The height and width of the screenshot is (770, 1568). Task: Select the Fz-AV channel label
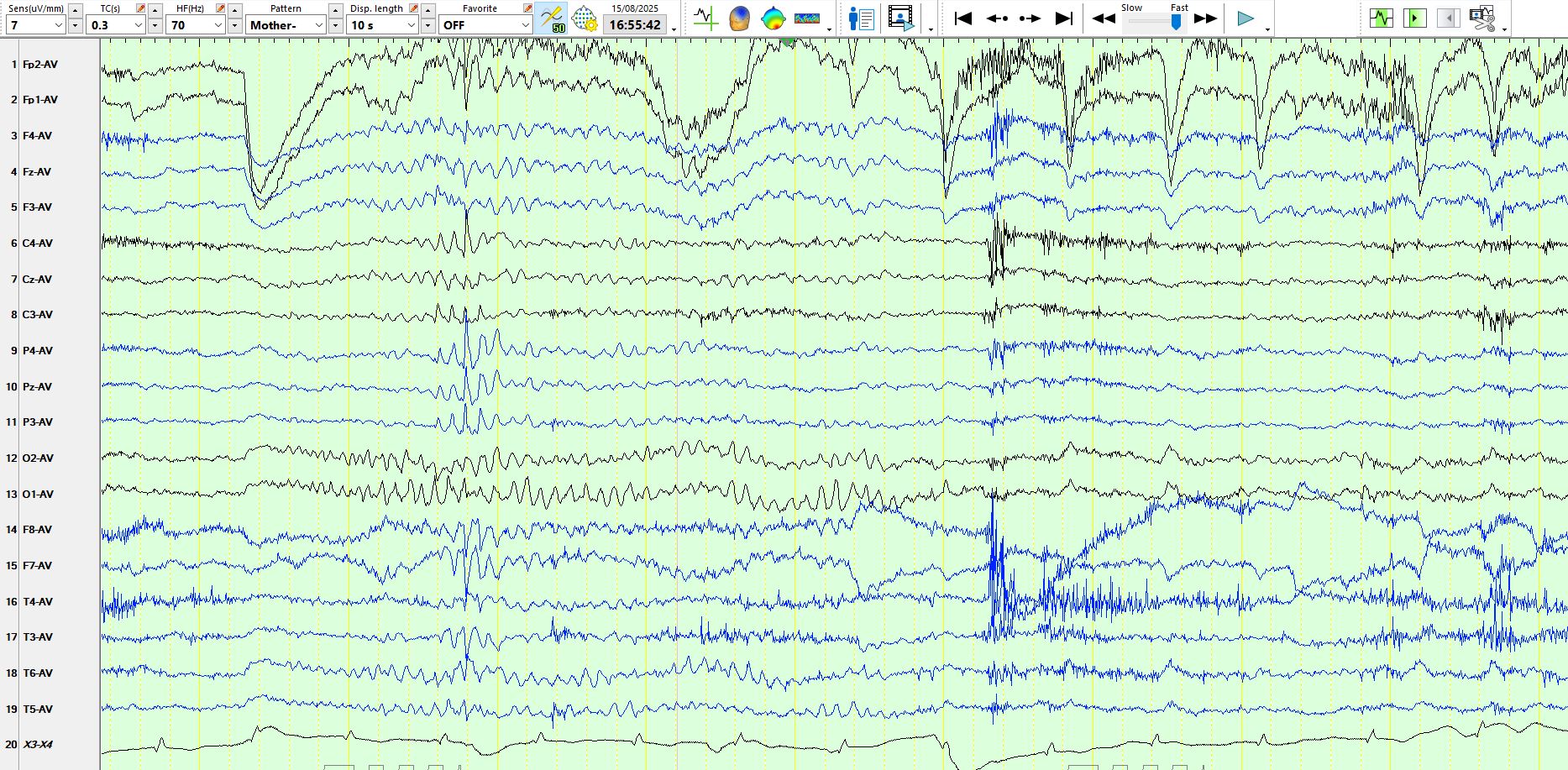coord(37,171)
